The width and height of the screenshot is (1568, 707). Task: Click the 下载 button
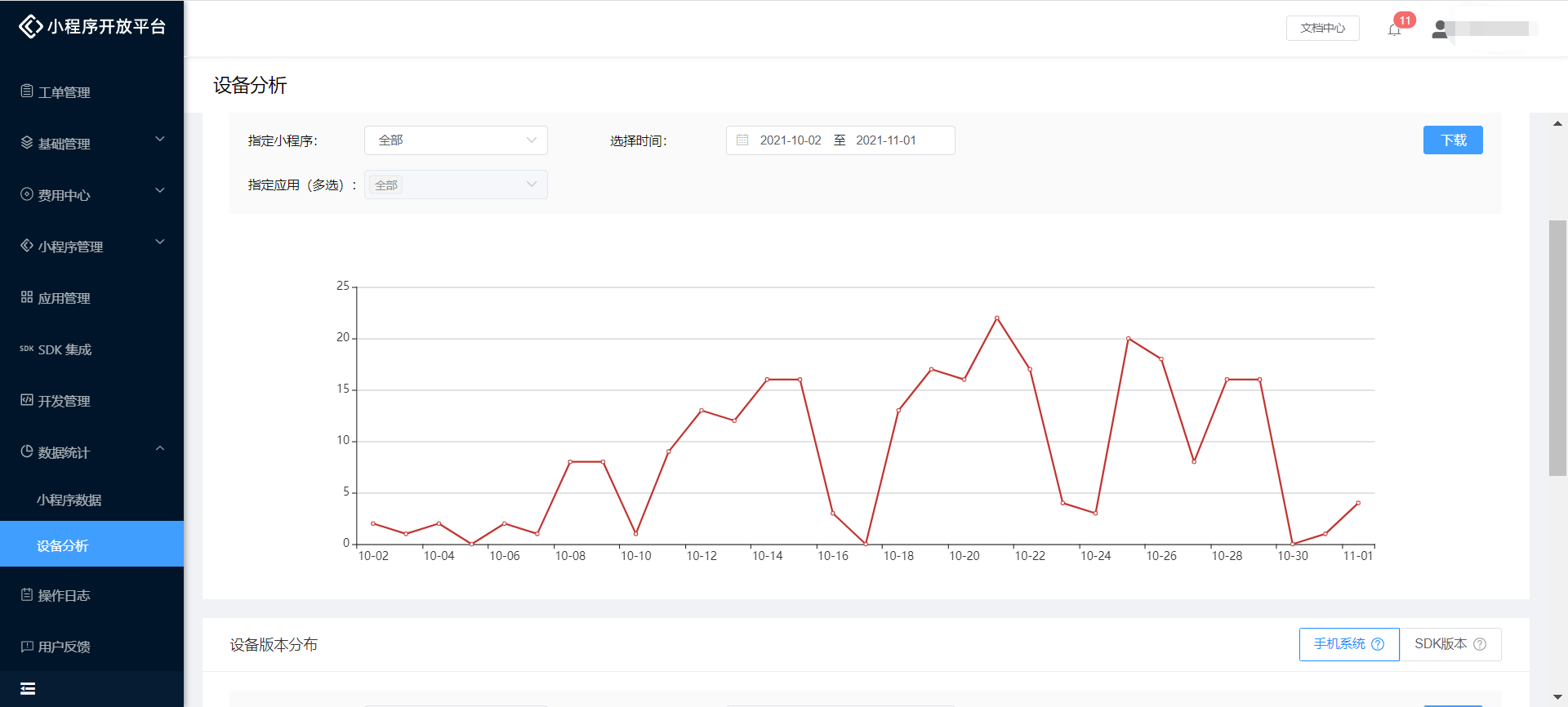(x=1453, y=140)
